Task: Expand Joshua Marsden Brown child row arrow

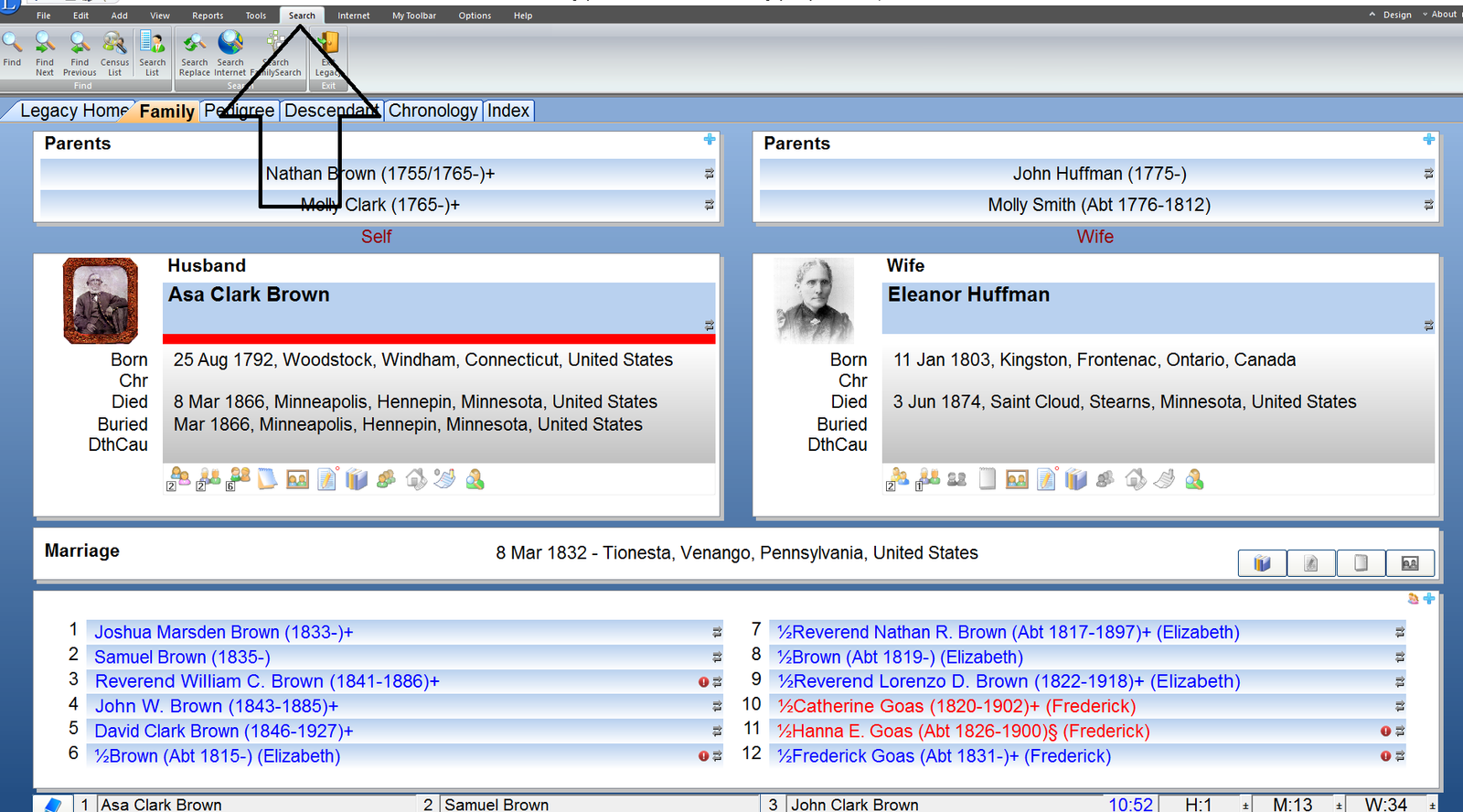Action: [x=717, y=632]
